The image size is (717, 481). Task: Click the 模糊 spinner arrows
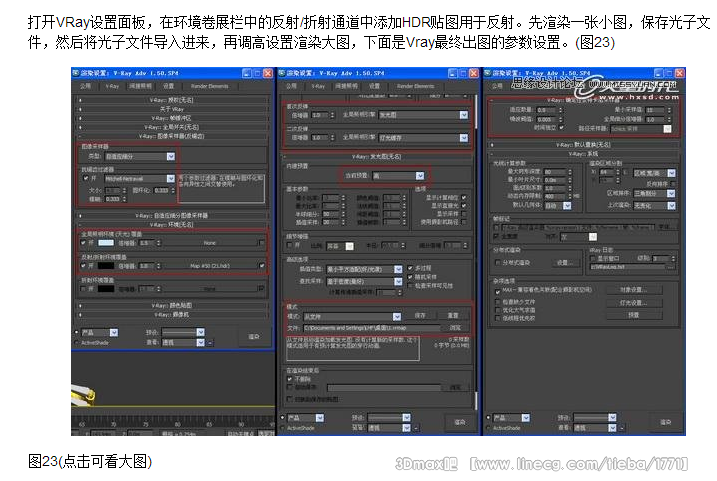pyautogui.click(x=124, y=199)
